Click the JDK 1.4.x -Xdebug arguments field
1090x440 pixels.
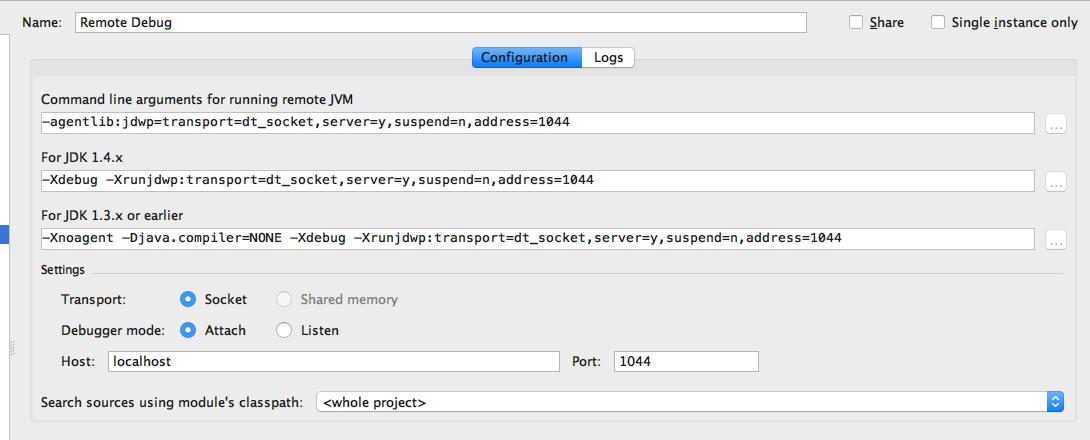[x=537, y=181]
